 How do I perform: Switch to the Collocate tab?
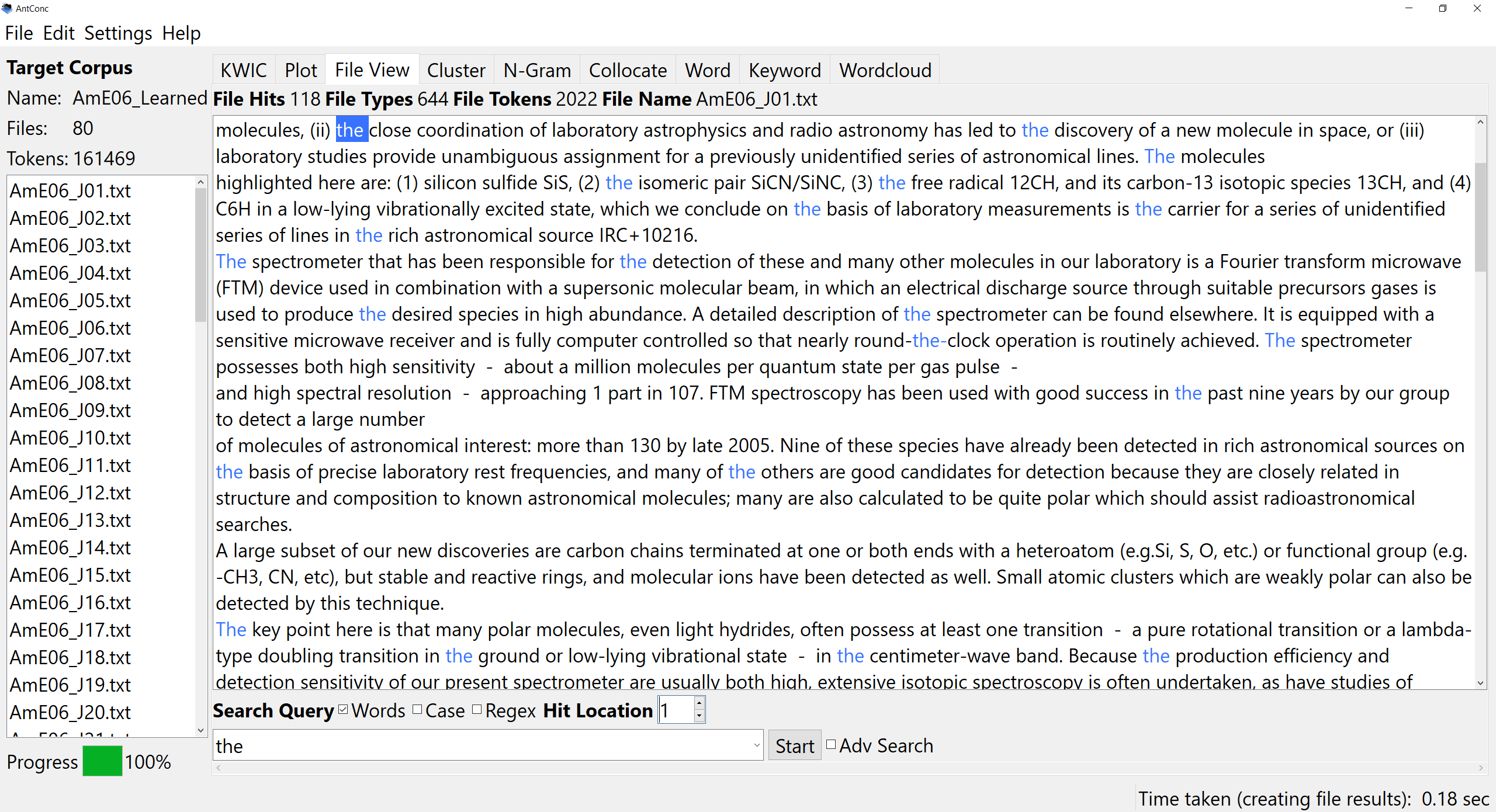(627, 70)
